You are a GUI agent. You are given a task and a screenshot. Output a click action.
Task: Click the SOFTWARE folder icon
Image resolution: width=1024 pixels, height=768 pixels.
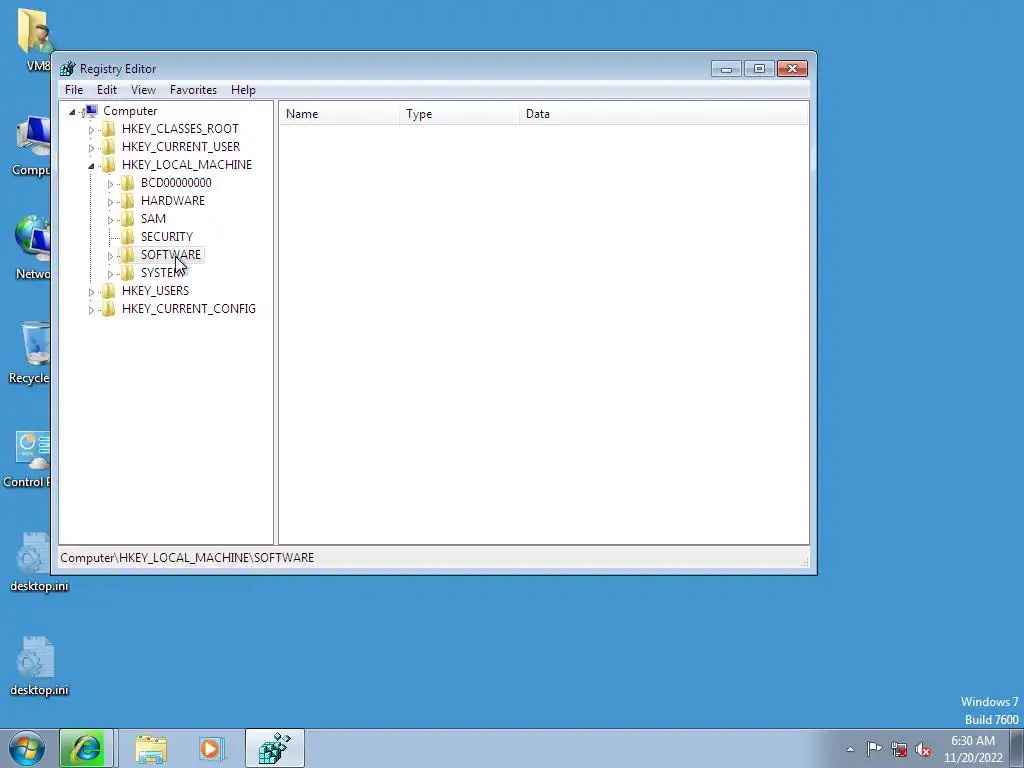127,255
